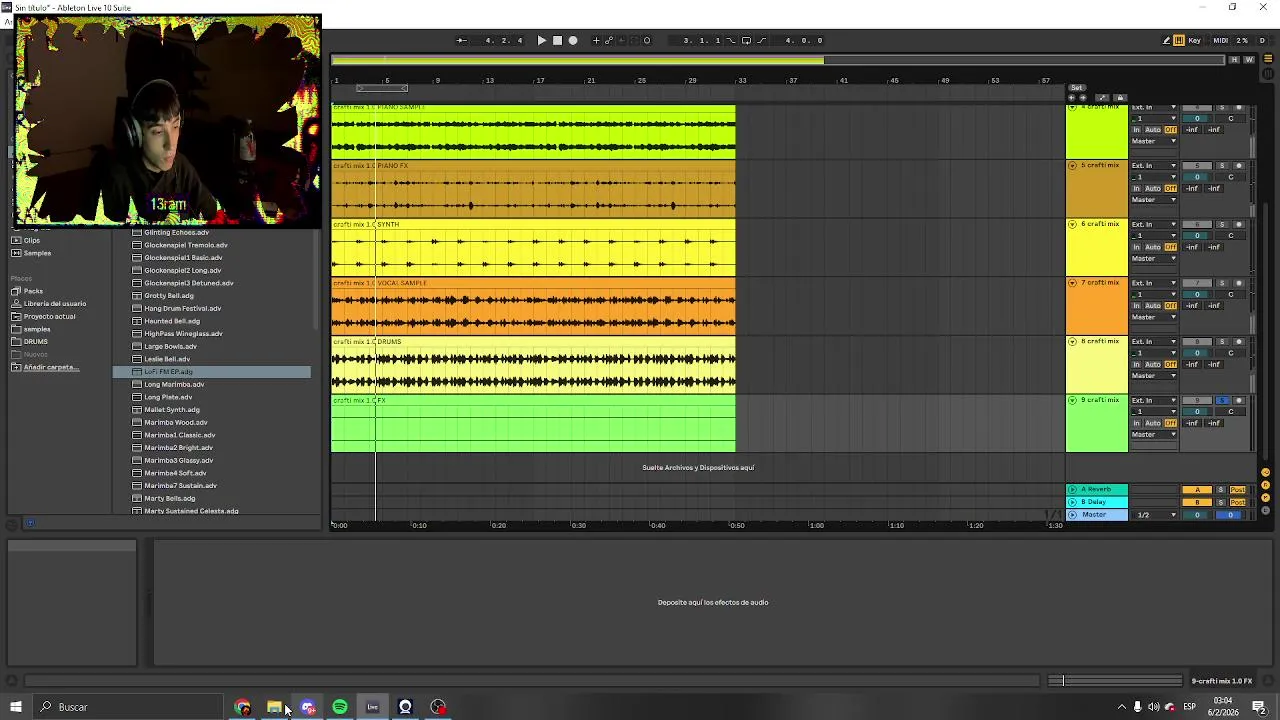Show or hide Returns section R icon
The height and width of the screenshot is (720, 1280).
coord(1266,485)
